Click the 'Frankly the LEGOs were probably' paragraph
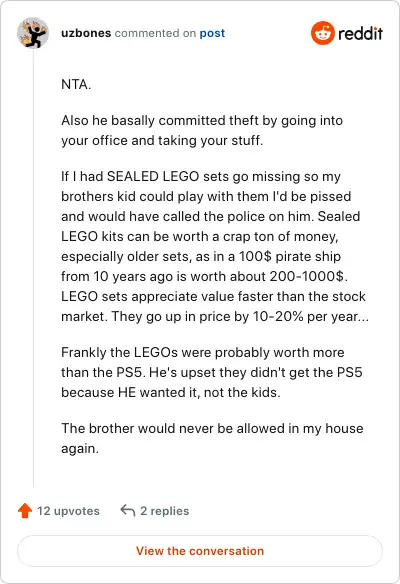The height and width of the screenshot is (584, 400). point(212,372)
